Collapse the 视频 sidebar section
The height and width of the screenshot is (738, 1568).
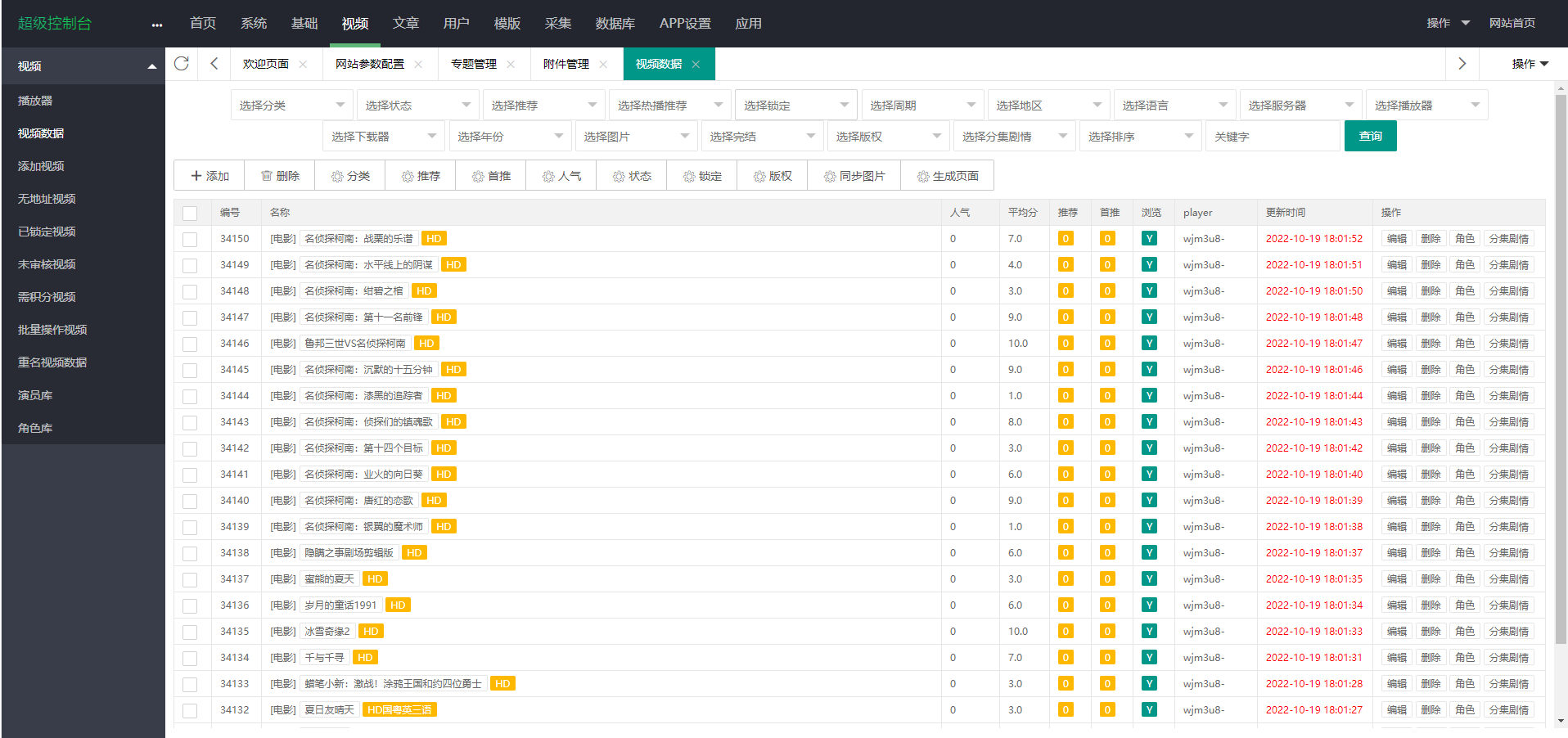pyautogui.click(x=83, y=66)
